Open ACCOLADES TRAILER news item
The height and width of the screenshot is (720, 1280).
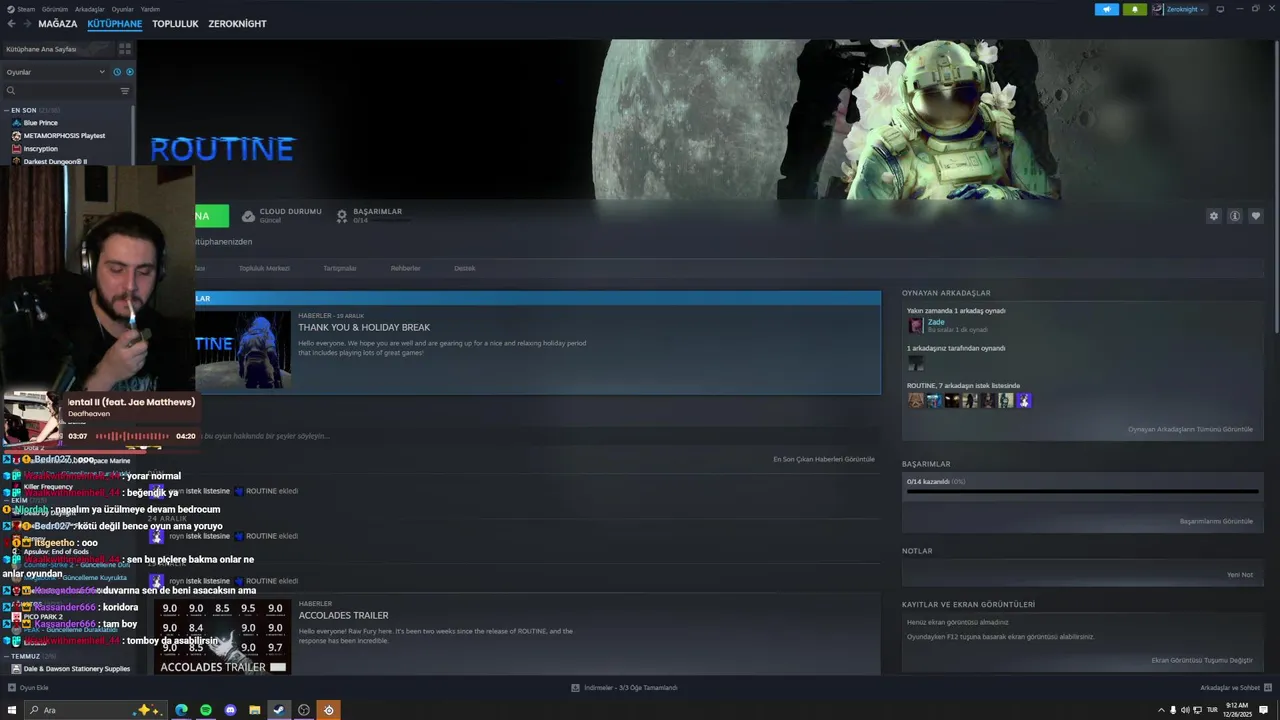click(343, 615)
